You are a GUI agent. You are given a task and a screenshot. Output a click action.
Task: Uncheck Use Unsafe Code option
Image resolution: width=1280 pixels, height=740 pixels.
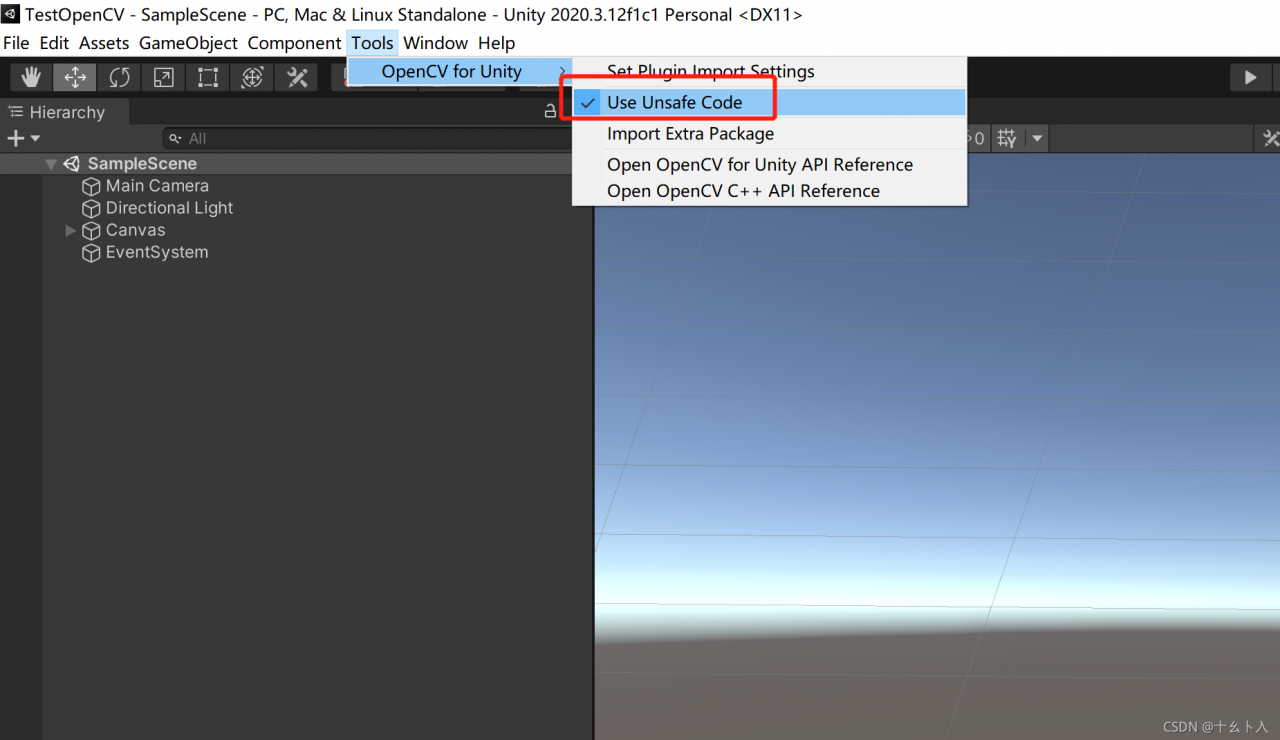pyautogui.click(x=674, y=102)
